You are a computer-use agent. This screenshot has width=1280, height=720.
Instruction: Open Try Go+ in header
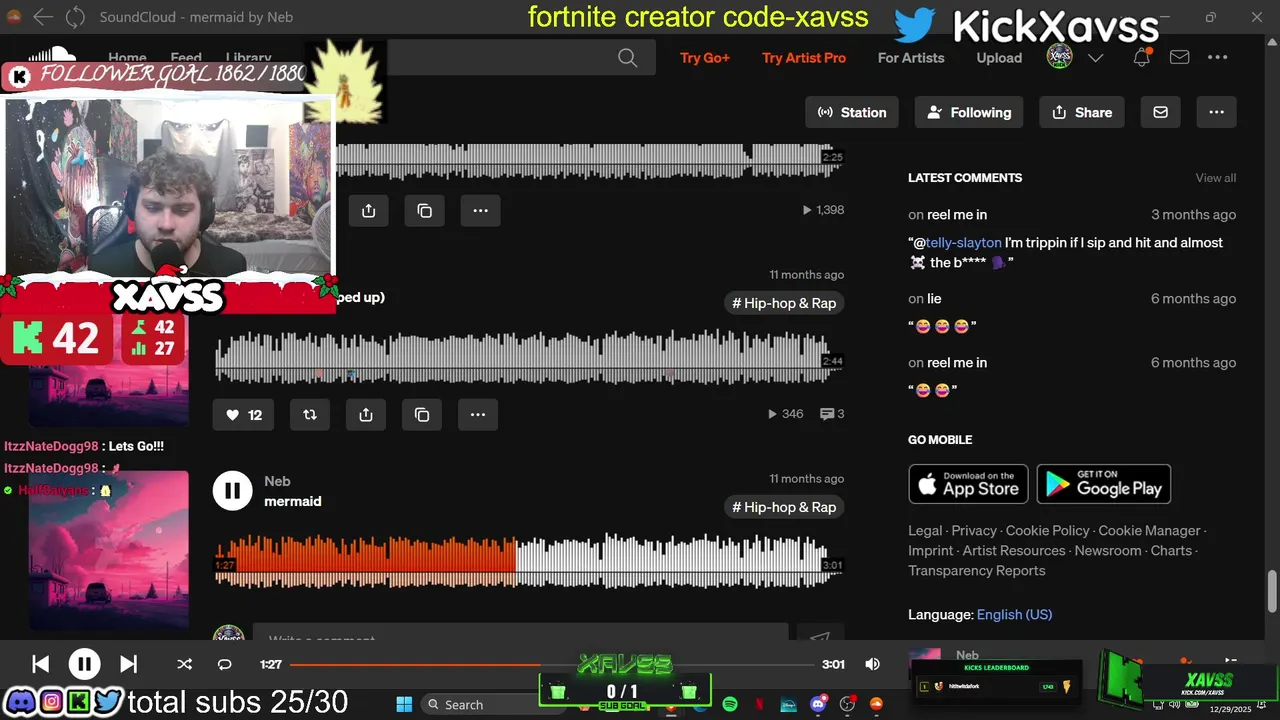[x=705, y=58]
